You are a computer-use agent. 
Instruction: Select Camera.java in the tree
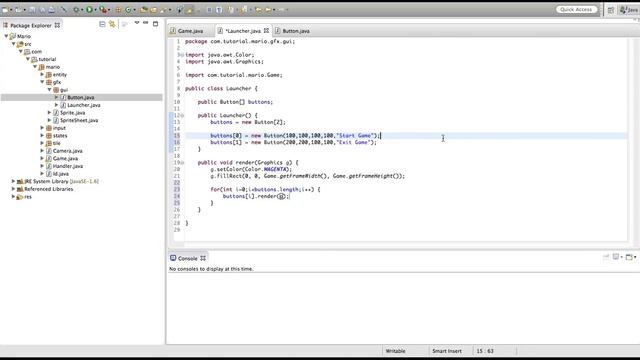pyautogui.click(x=67, y=151)
